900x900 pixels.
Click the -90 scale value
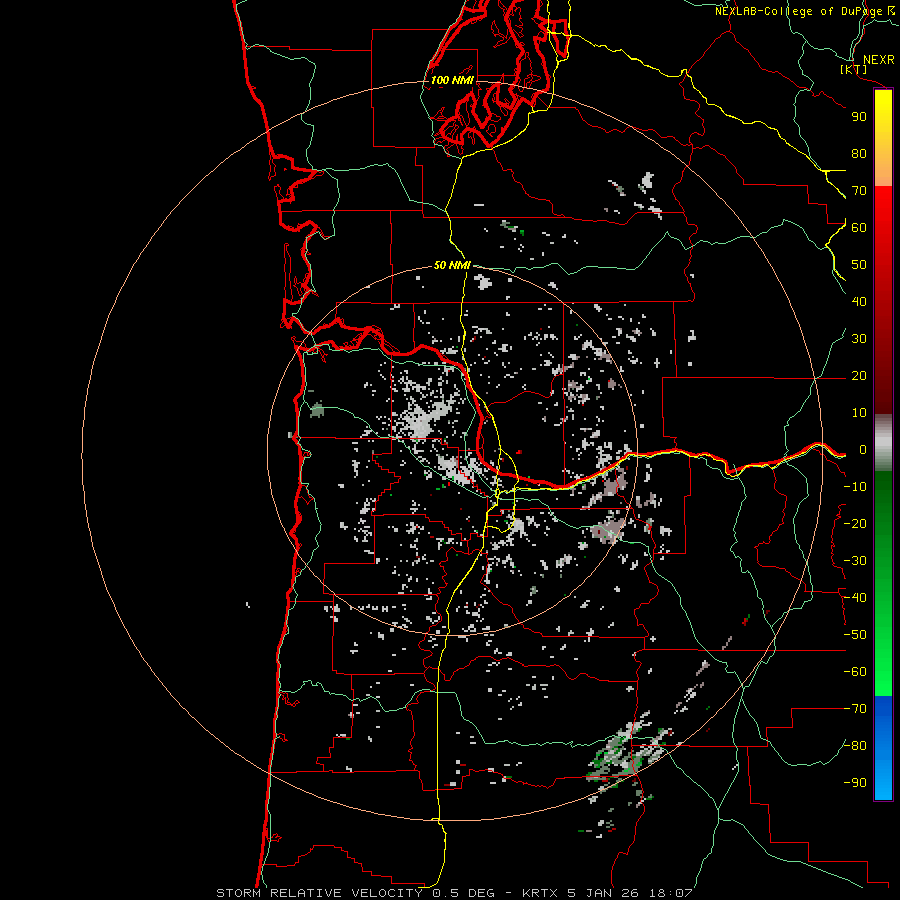click(855, 783)
